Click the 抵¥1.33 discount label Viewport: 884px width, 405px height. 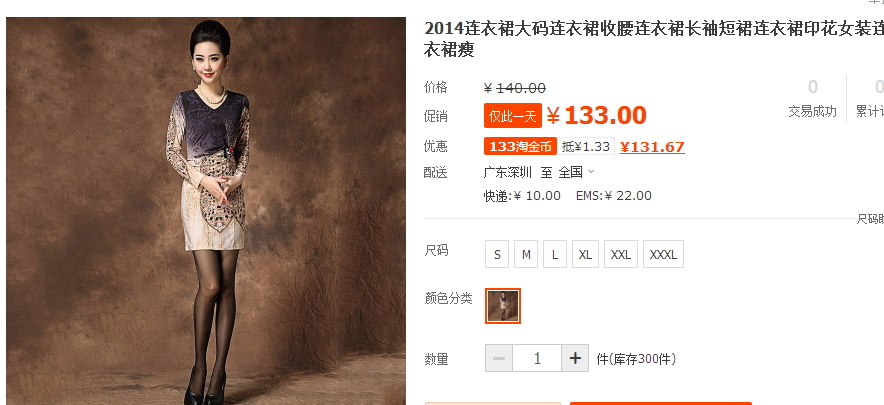click(x=586, y=147)
